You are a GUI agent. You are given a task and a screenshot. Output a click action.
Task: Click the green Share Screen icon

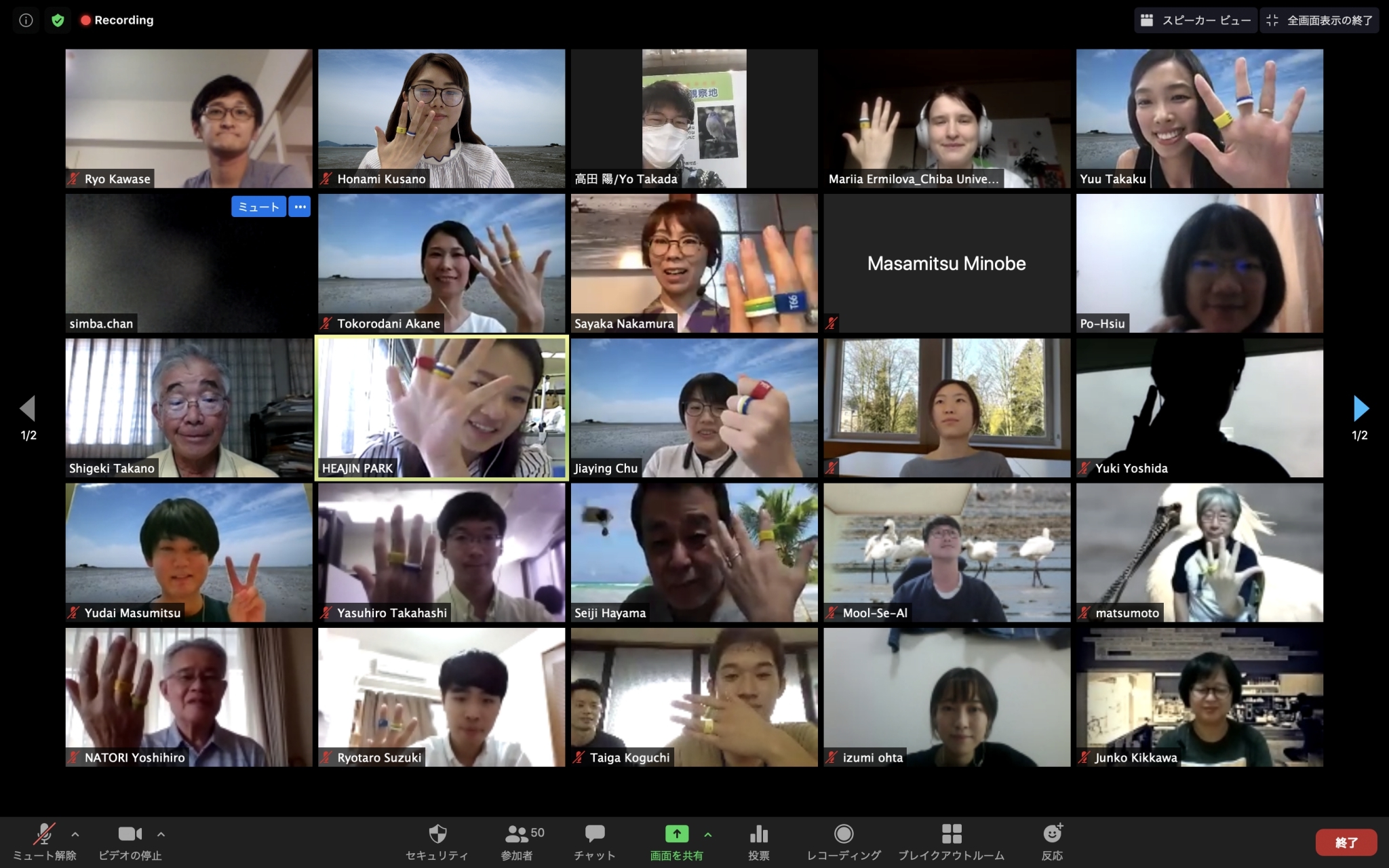(x=676, y=833)
